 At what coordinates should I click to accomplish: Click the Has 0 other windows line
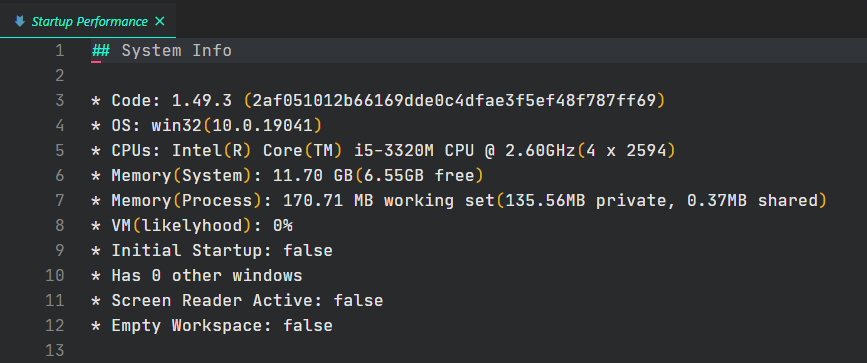197,276
